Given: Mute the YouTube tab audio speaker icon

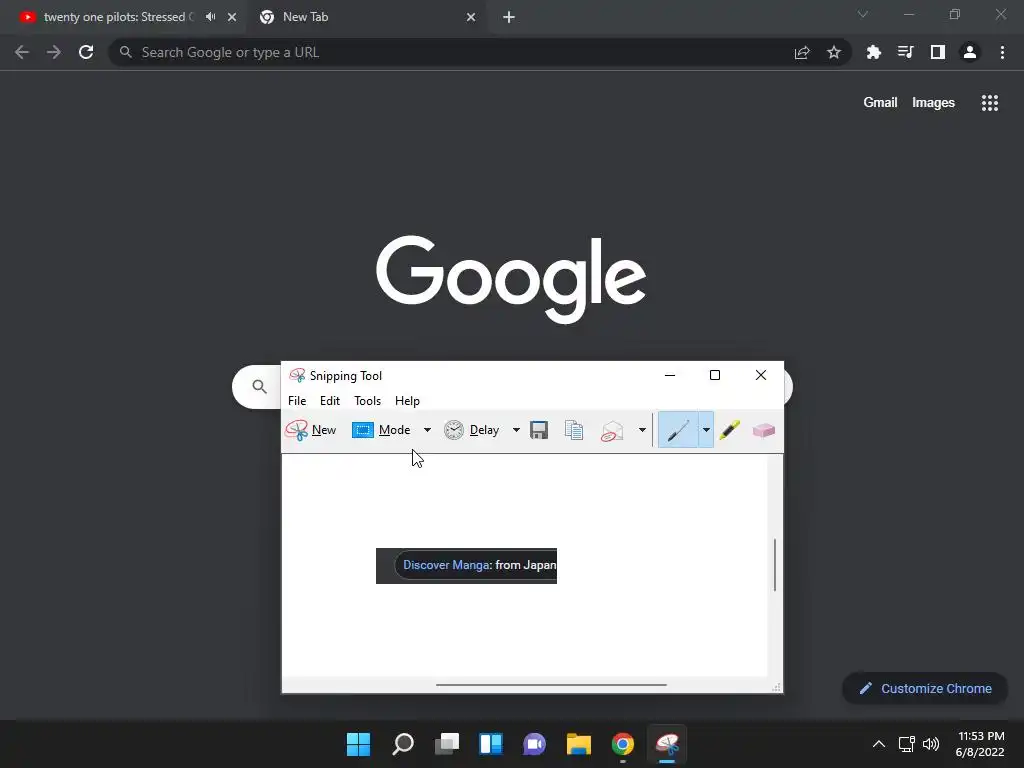Looking at the screenshot, I should 210,17.
